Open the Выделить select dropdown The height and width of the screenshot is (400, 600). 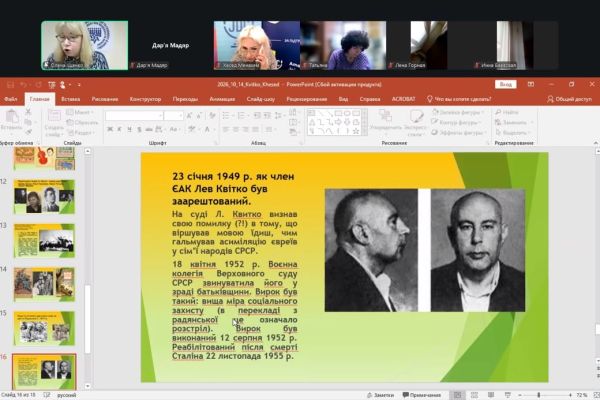514,133
